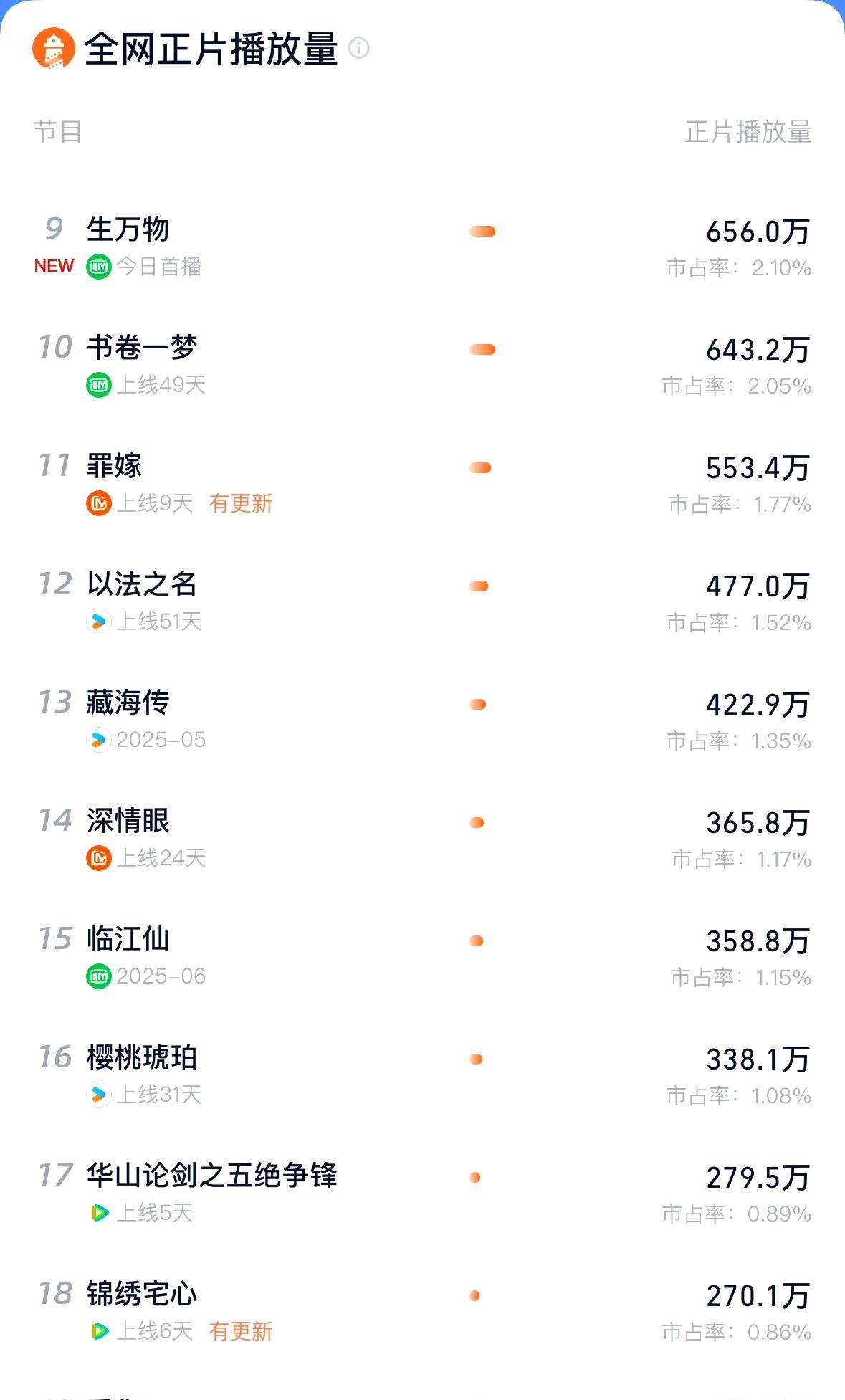Click the 正片播放量 column header
The width and height of the screenshot is (845, 1400).
click(748, 132)
